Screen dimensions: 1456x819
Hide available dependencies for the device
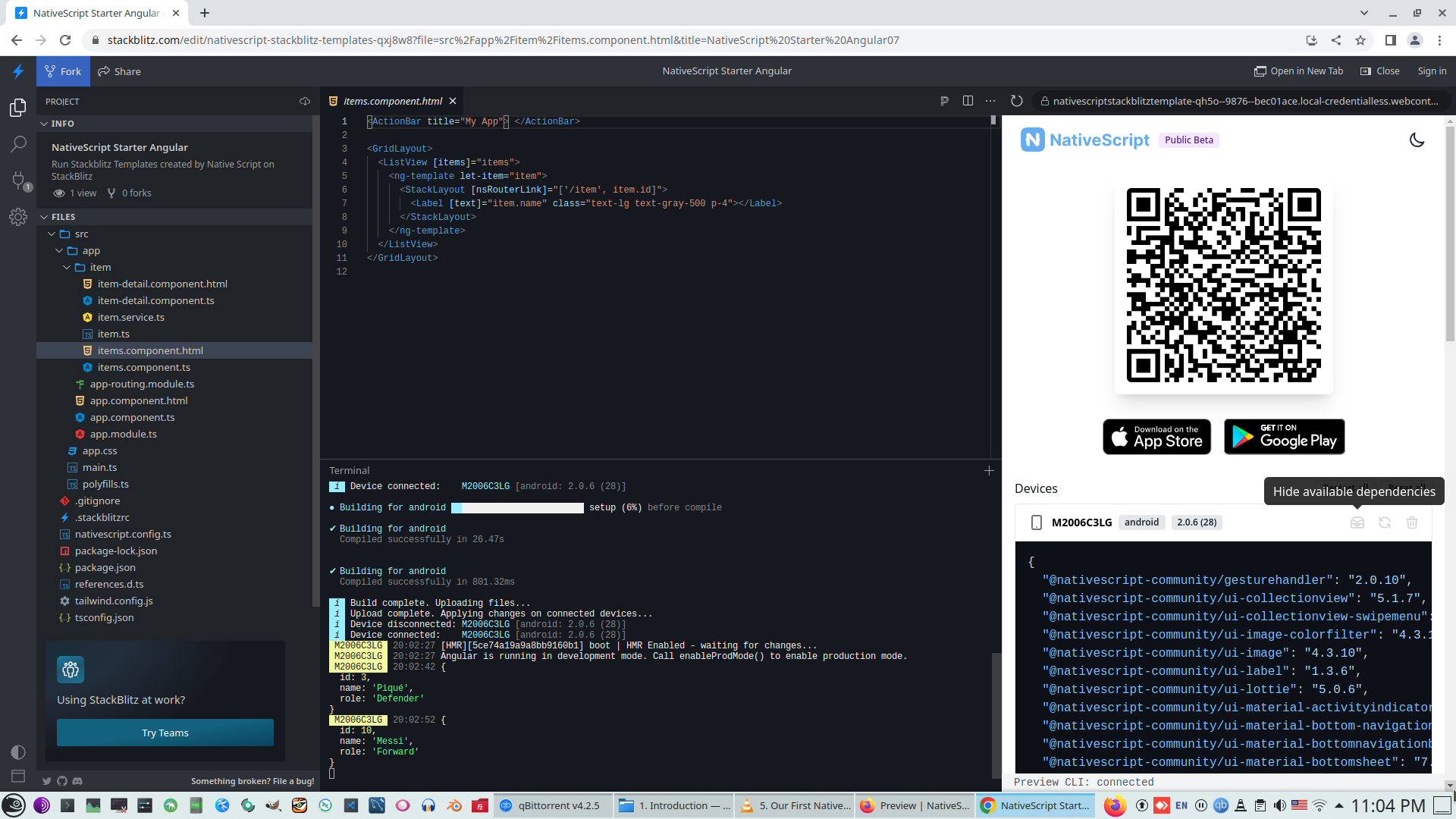coord(1357,522)
